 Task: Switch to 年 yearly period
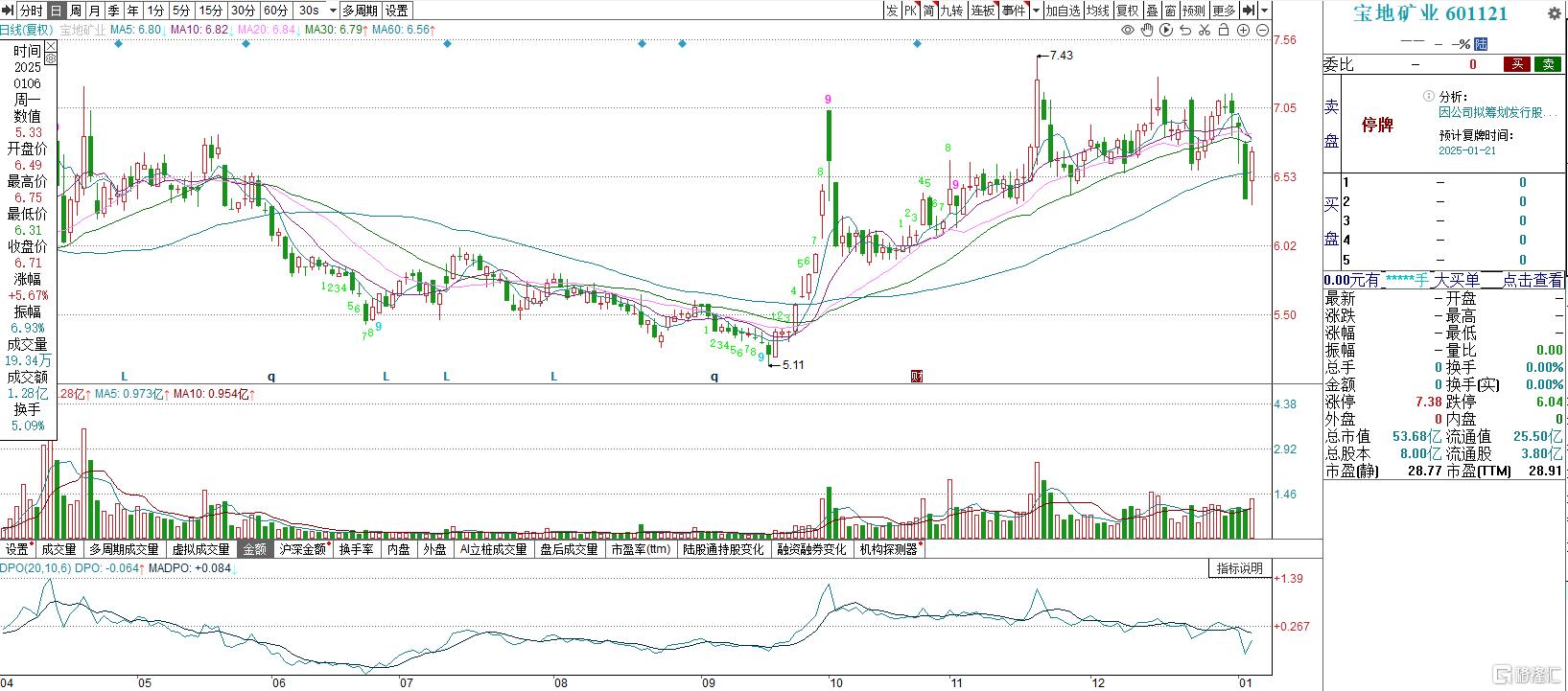(132, 11)
